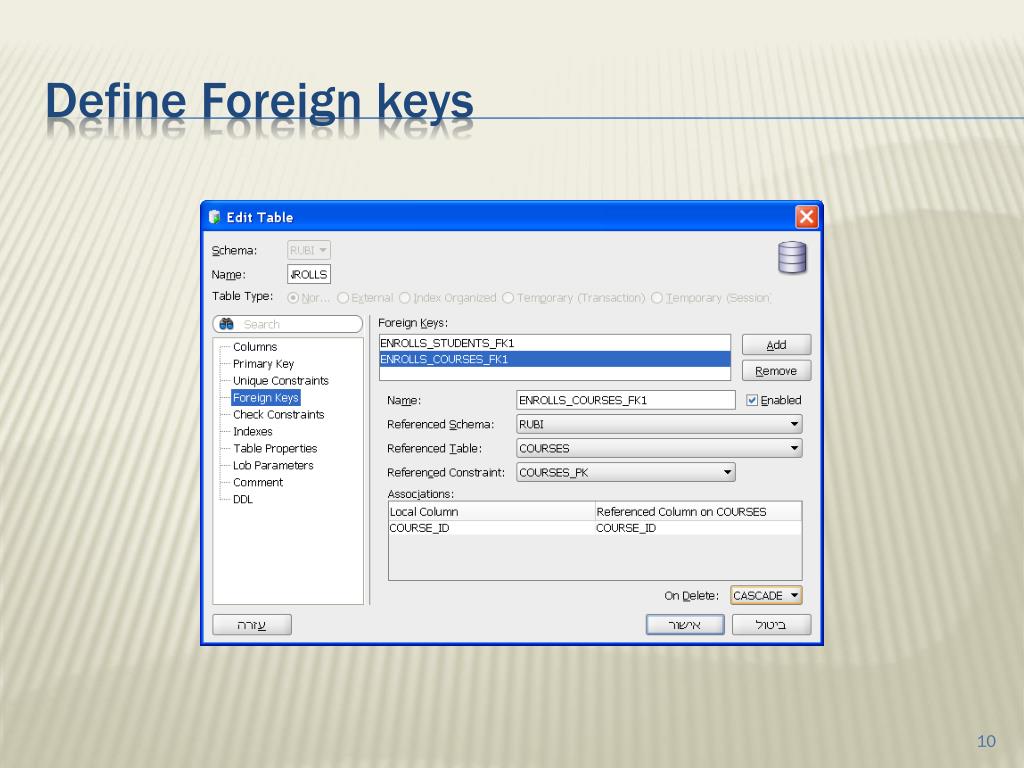Image resolution: width=1024 pixels, height=768 pixels.
Task: Click the Add foreign key button
Action: point(776,345)
